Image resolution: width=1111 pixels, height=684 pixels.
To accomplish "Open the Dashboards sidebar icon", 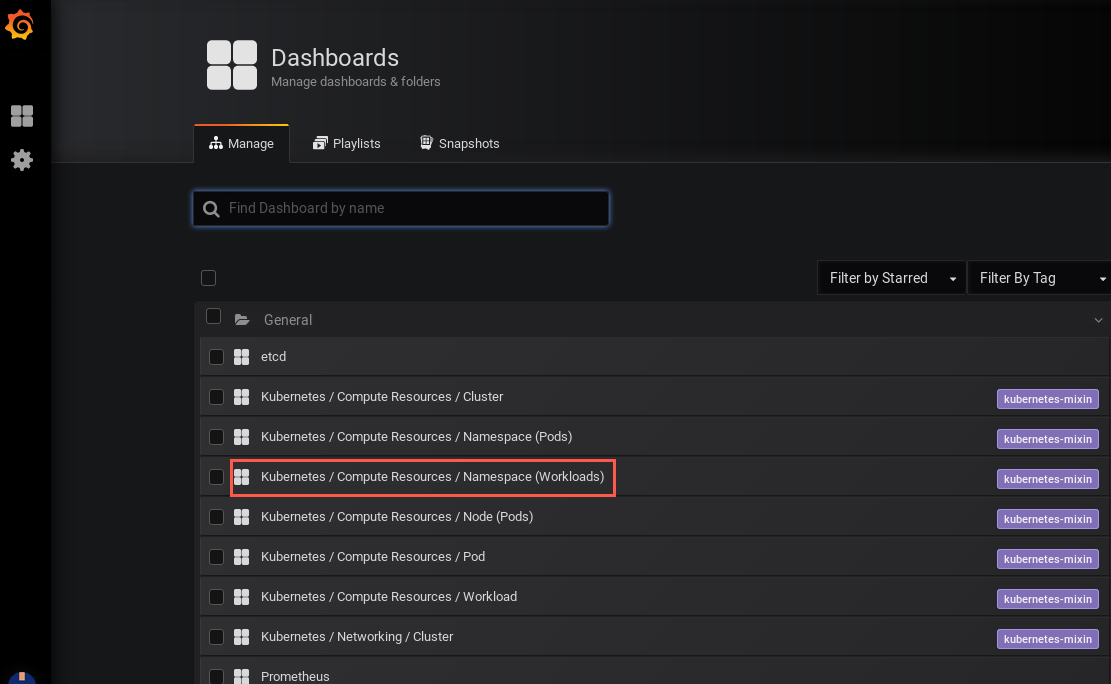I will tap(22, 116).
